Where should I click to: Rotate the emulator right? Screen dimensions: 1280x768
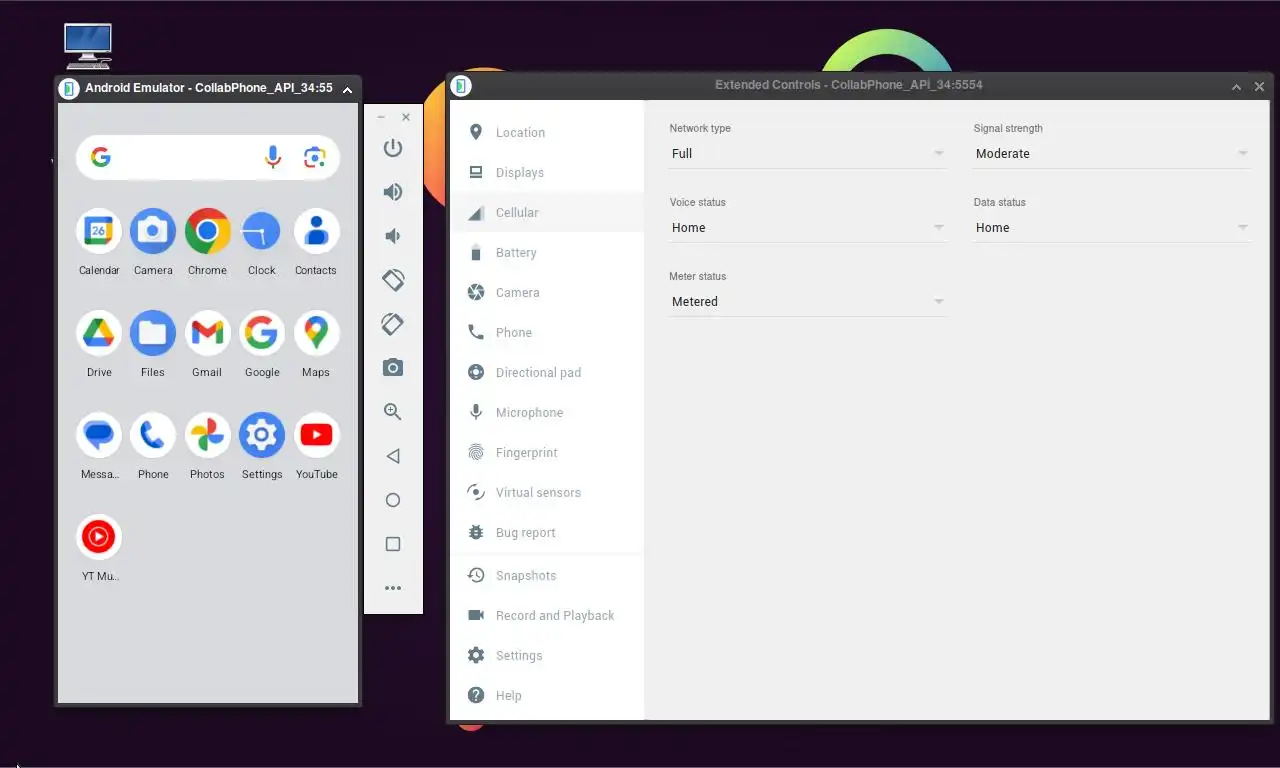pyautogui.click(x=393, y=324)
